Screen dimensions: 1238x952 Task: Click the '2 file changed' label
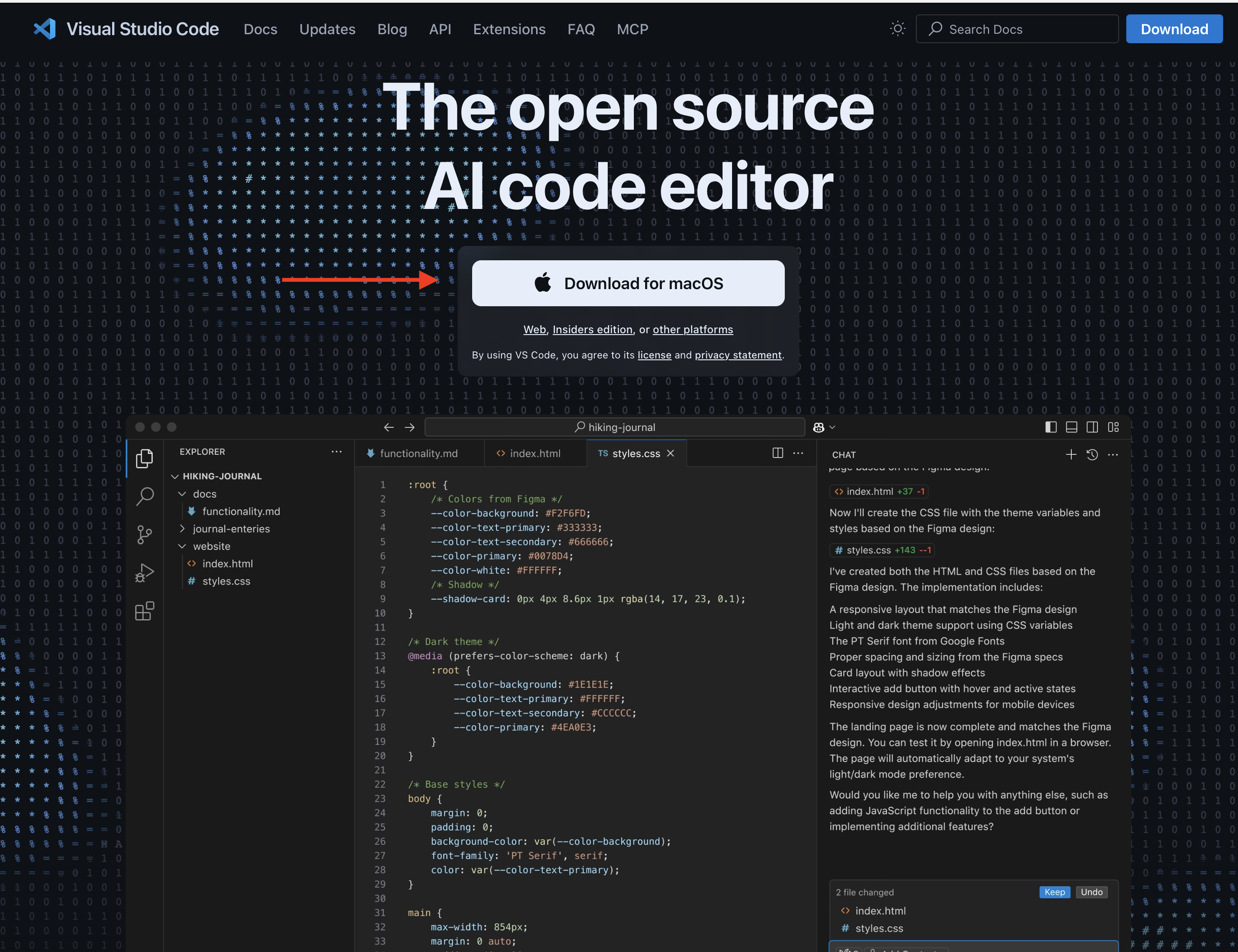pos(865,892)
